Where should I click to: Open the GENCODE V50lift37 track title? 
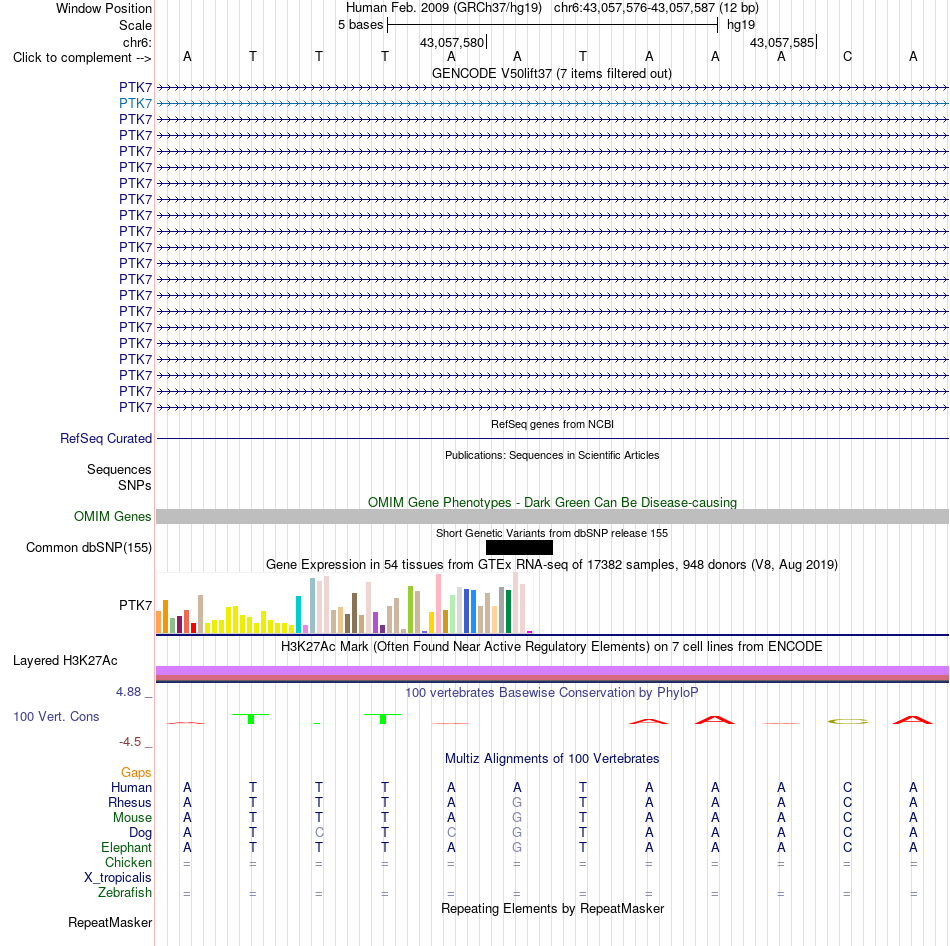[551, 74]
